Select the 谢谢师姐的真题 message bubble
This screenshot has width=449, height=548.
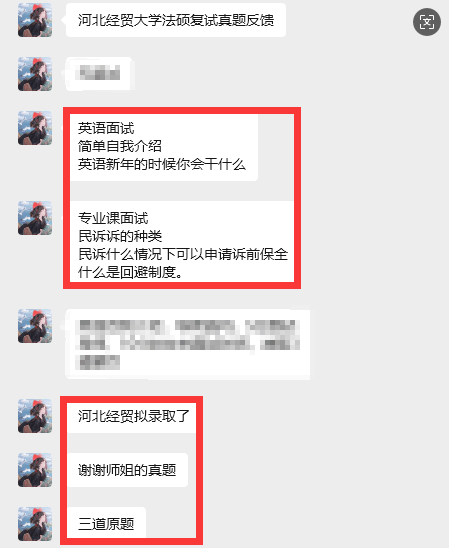coord(127,470)
